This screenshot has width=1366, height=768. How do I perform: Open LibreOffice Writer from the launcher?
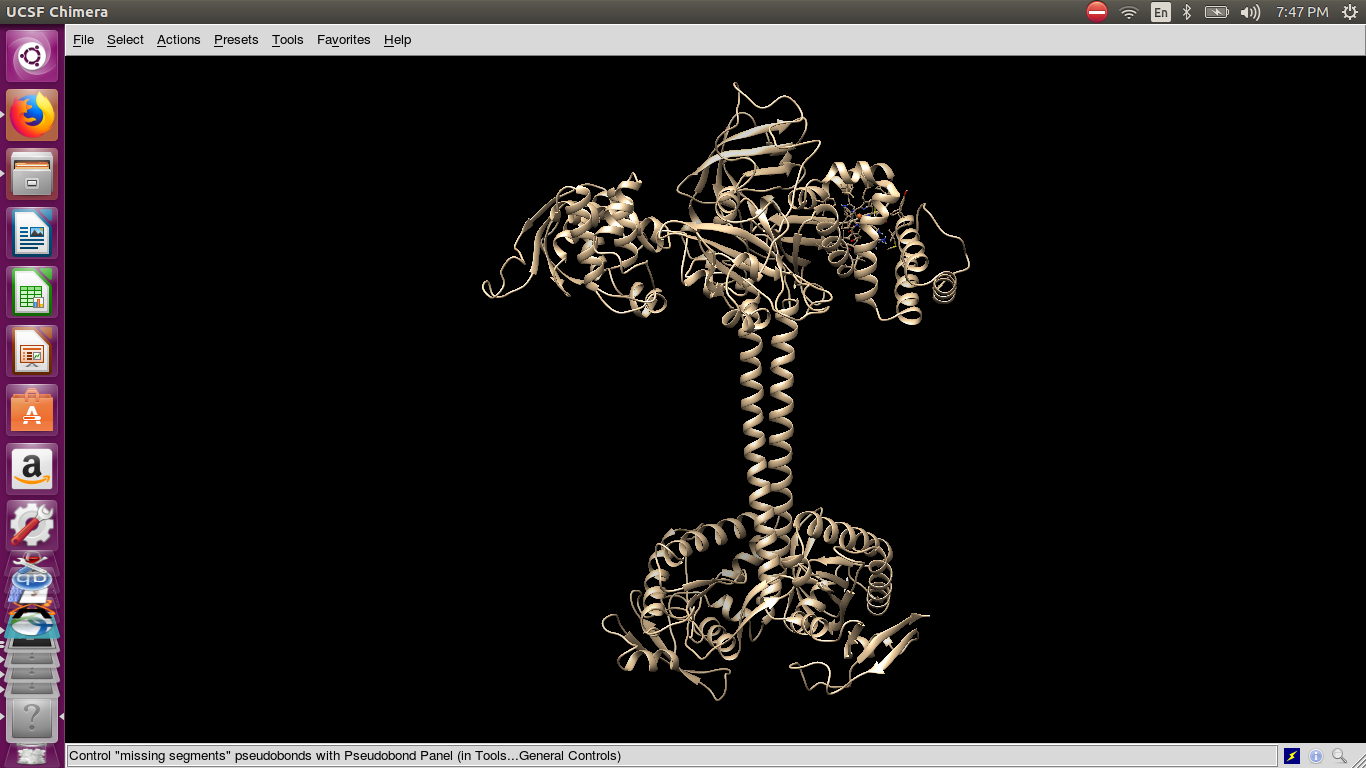point(33,234)
